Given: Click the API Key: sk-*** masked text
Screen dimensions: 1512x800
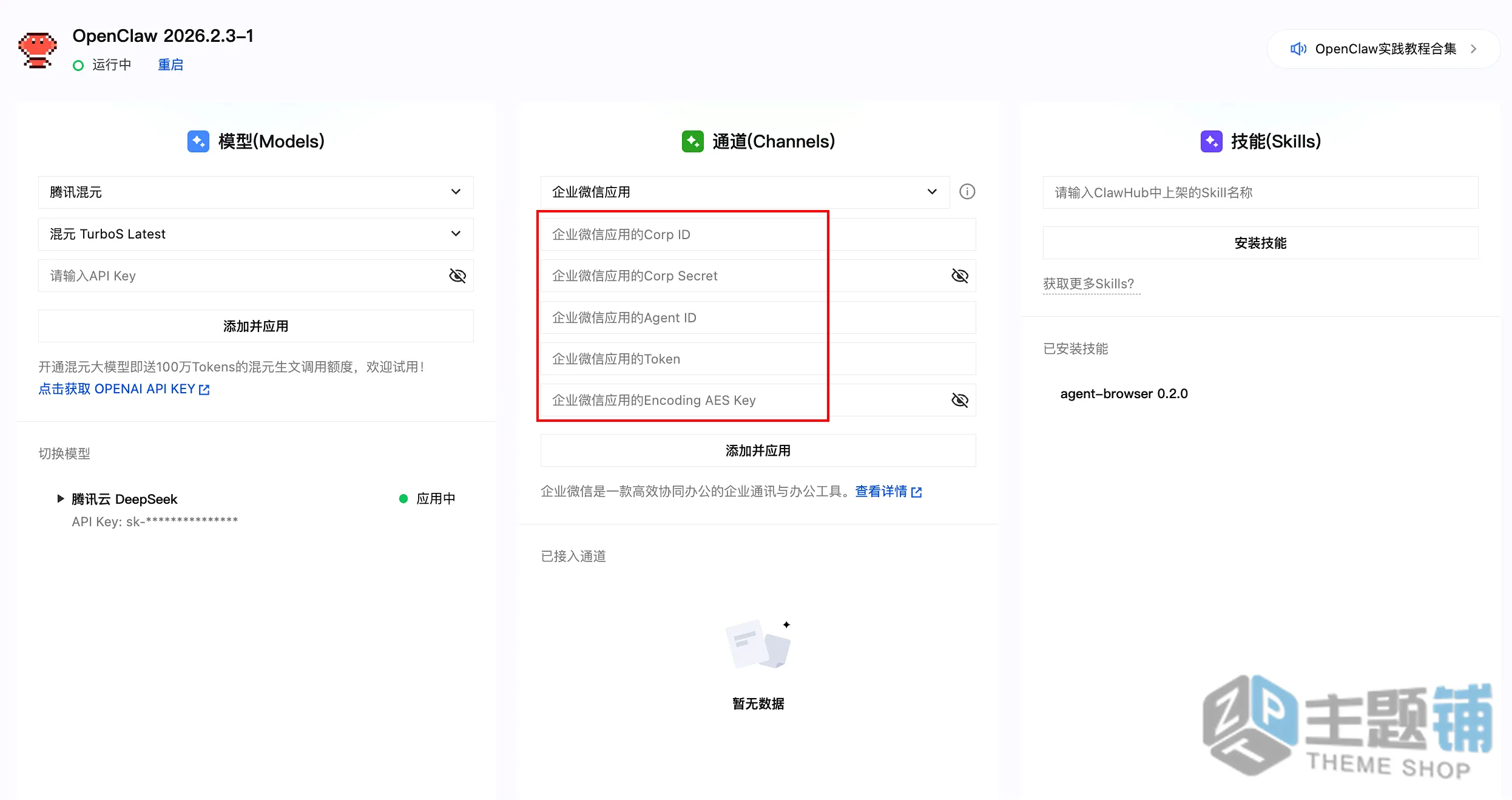Looking at the screenshot, I should (155, 522).
